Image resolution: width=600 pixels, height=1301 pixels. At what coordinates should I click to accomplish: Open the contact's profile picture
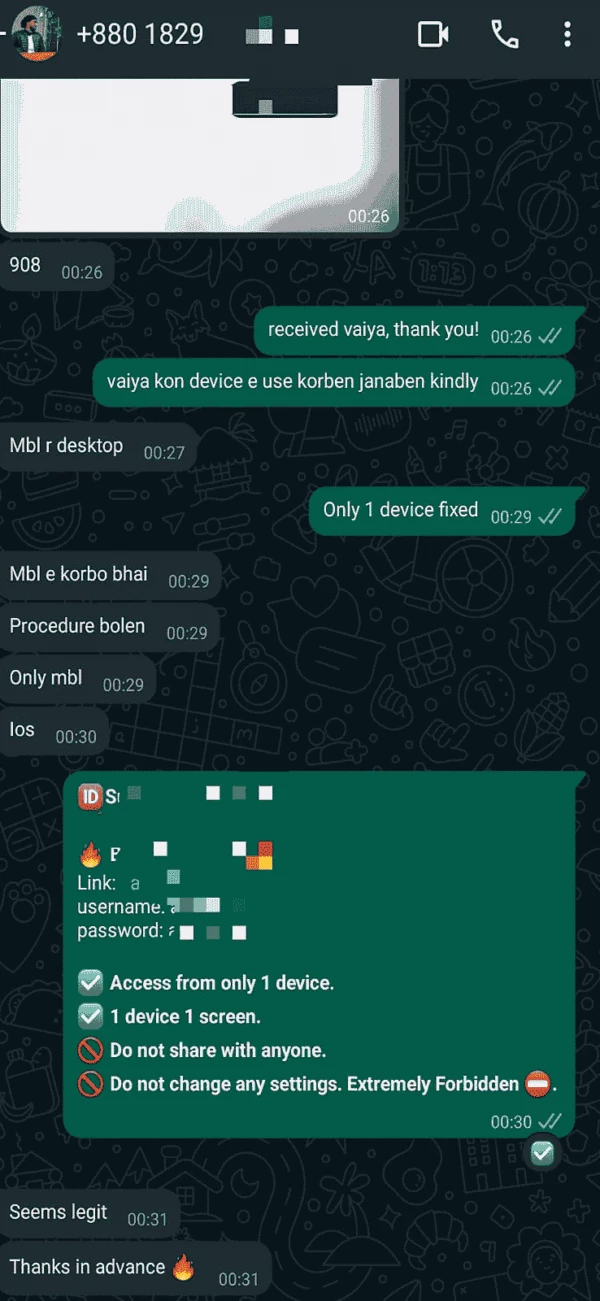point(38,35)
